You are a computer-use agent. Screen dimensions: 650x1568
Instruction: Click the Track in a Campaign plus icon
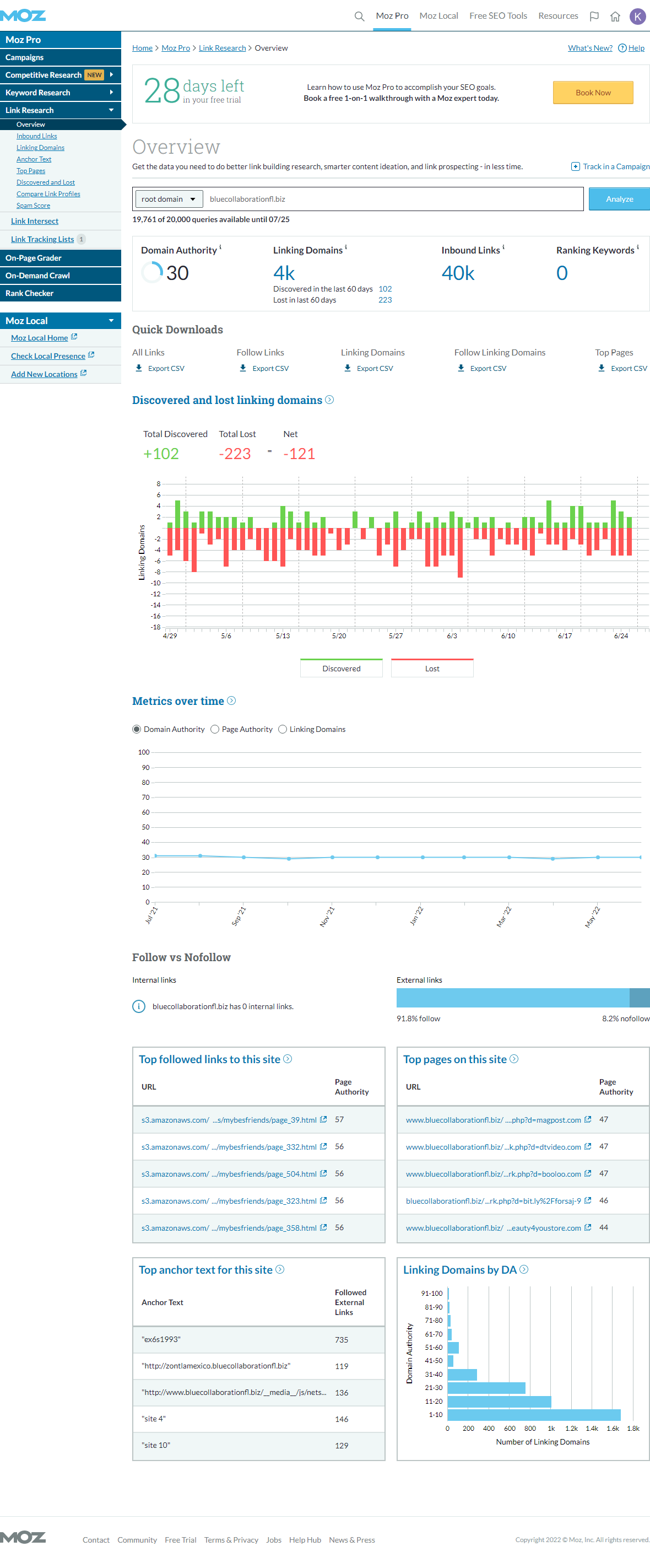(x=575, y=166)
